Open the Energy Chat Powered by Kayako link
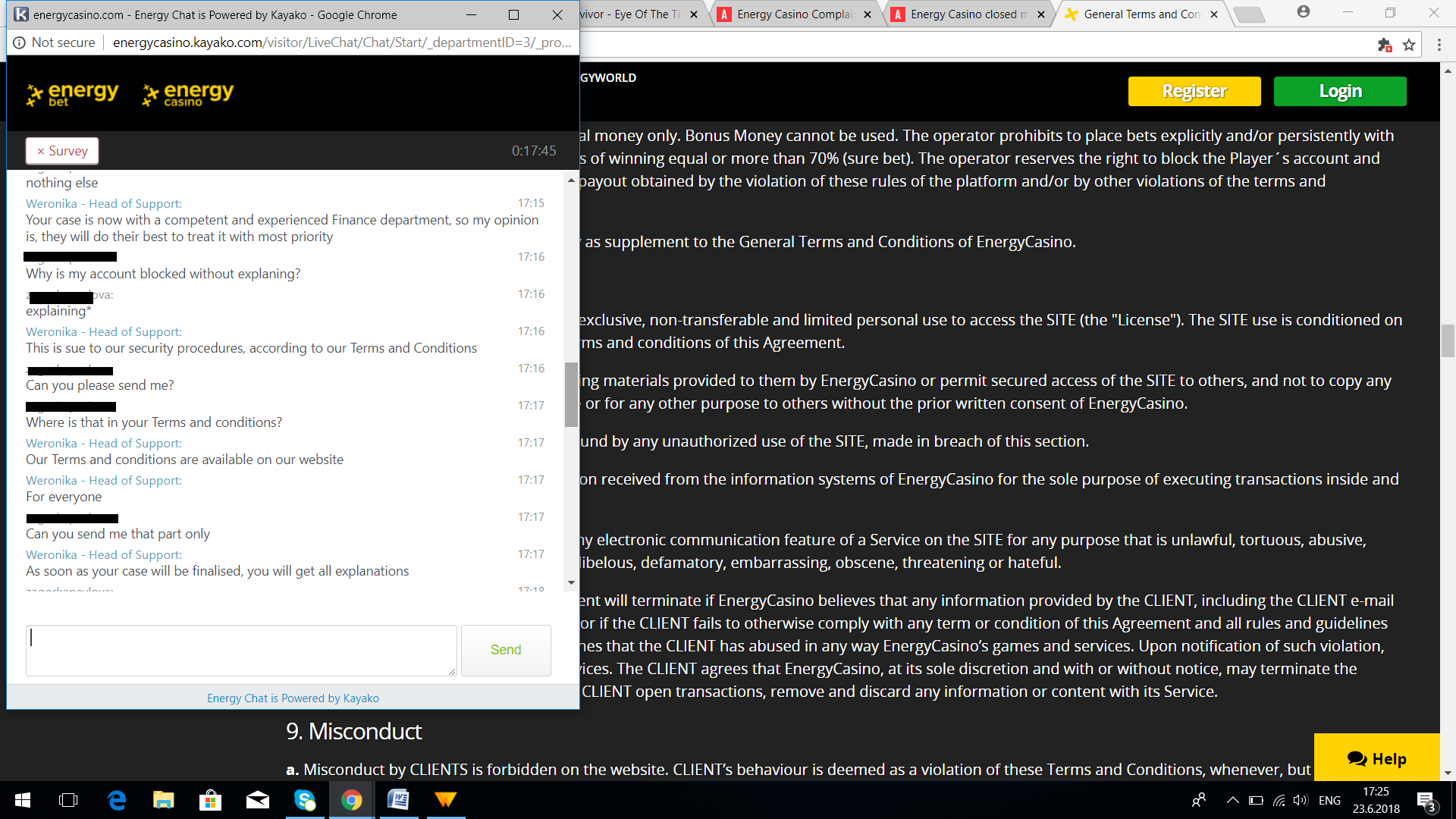The height and width of the screenshot is (819, 1456). (x=293, y=698)
